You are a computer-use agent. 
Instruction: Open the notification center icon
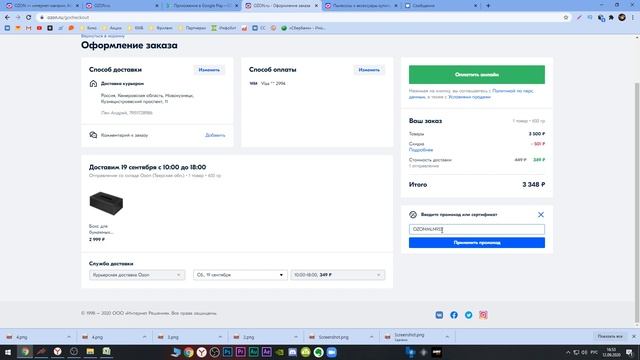pos(629,352)
